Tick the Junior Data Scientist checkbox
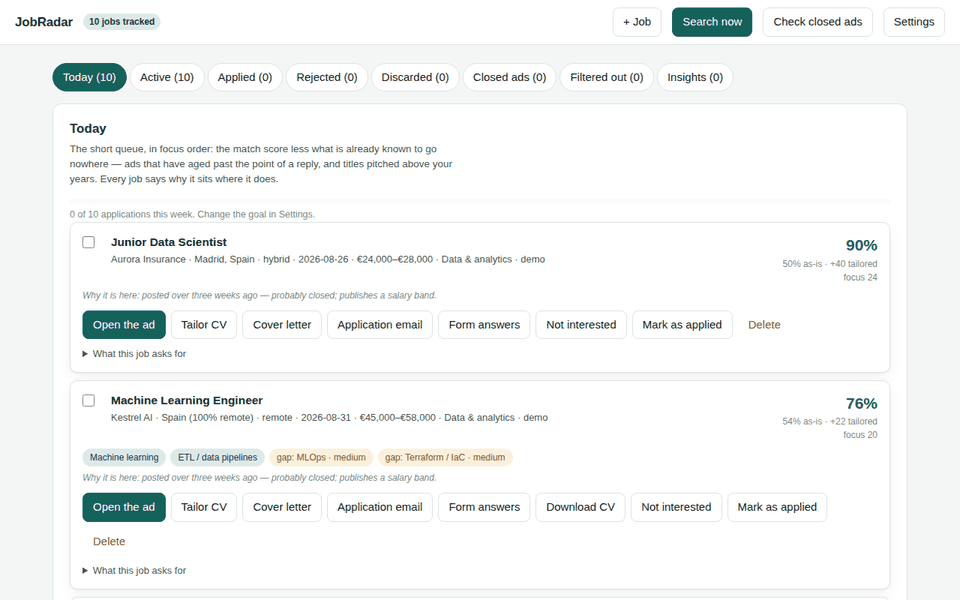This screenshot has height=600, width=960. click(x=89, y=242)
